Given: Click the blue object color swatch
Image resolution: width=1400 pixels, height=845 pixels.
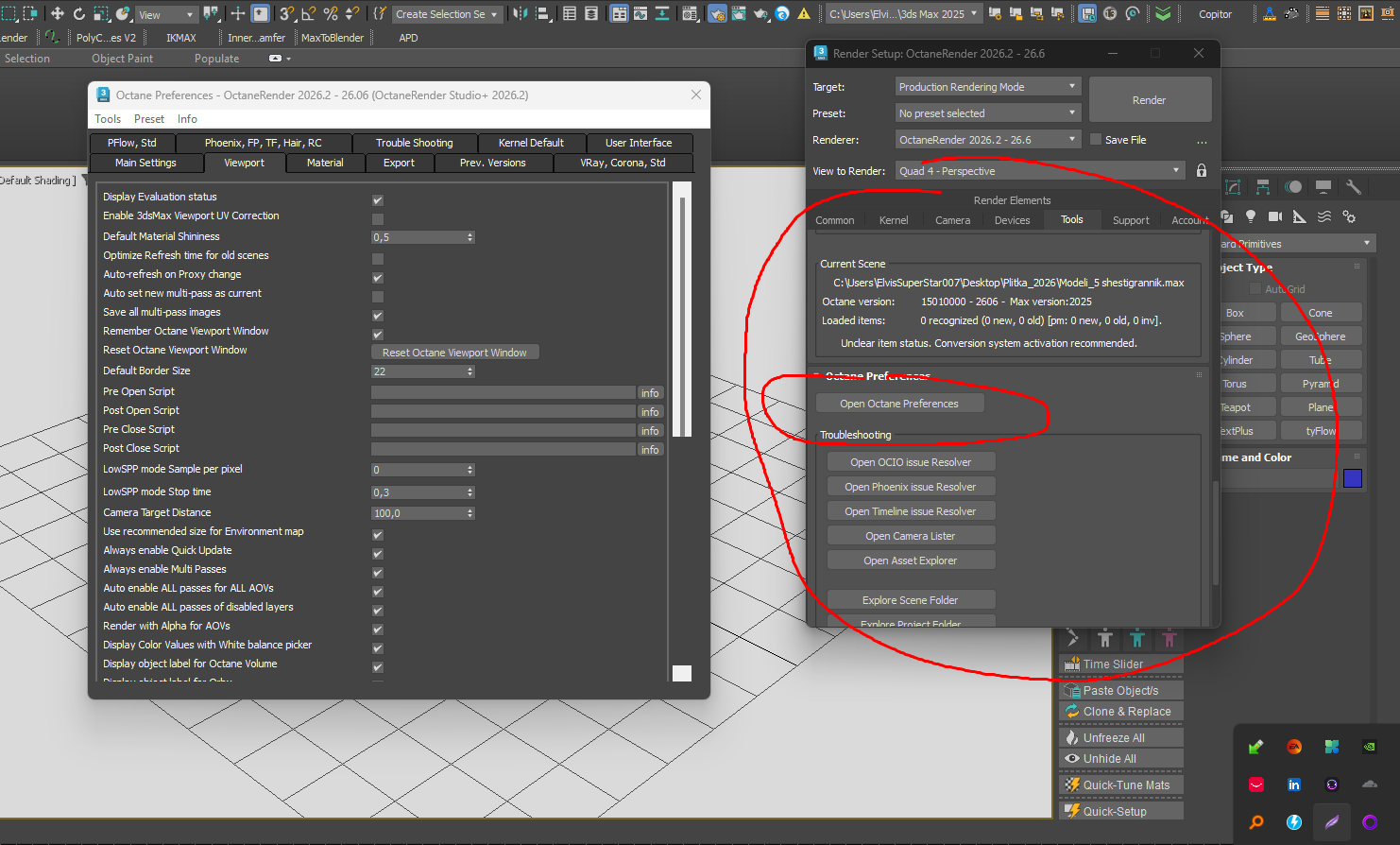Looking at the screenshot, I should (1353, 478).
